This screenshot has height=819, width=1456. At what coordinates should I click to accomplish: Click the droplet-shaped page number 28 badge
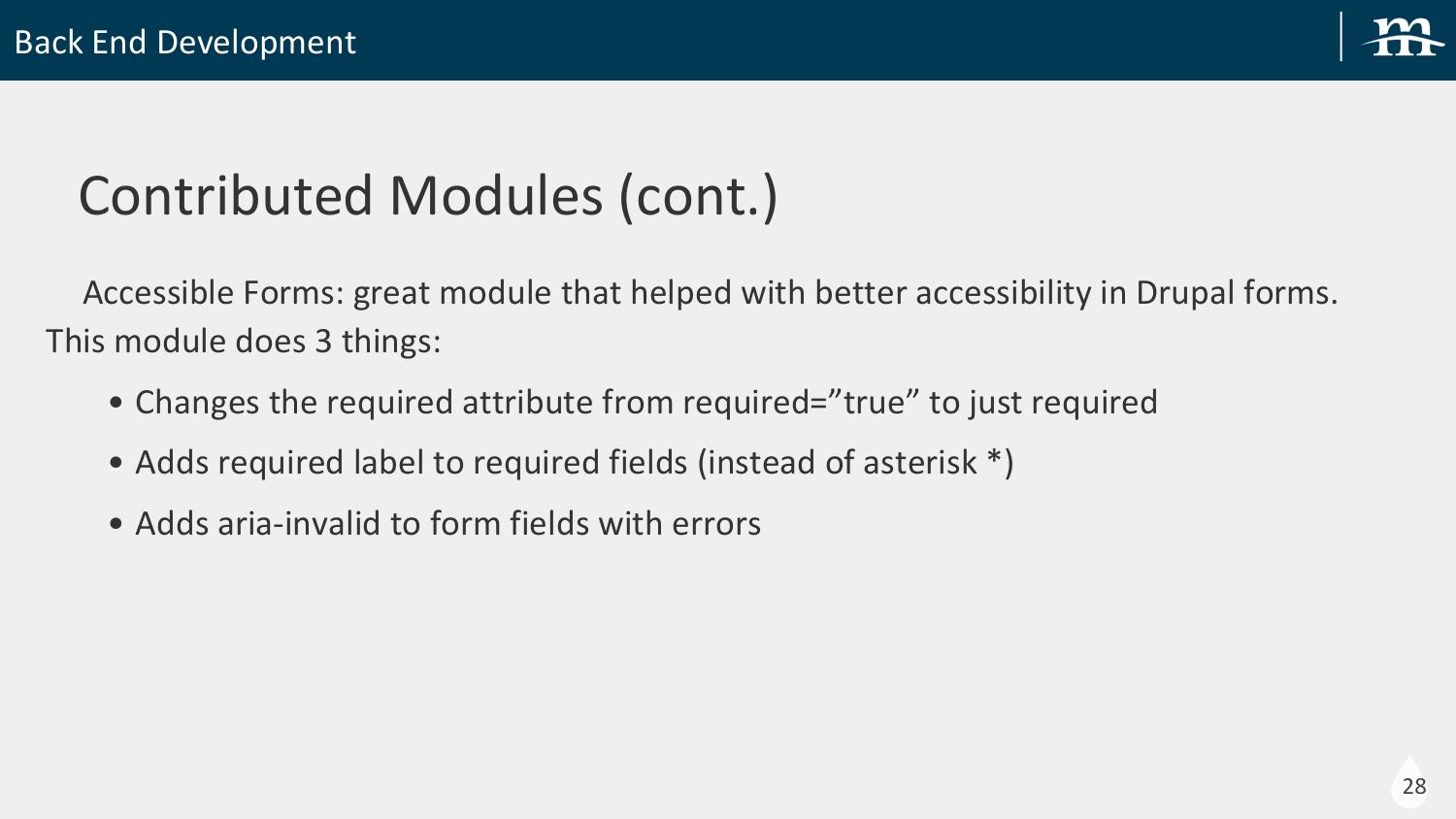pos(1409,782)
